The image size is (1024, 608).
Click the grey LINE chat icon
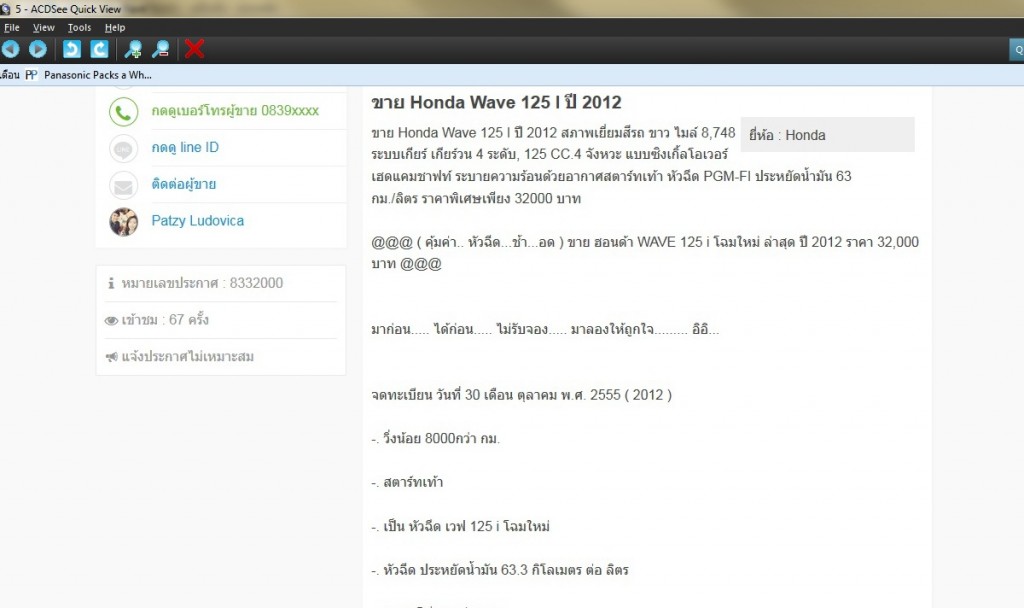pos(123,148)
